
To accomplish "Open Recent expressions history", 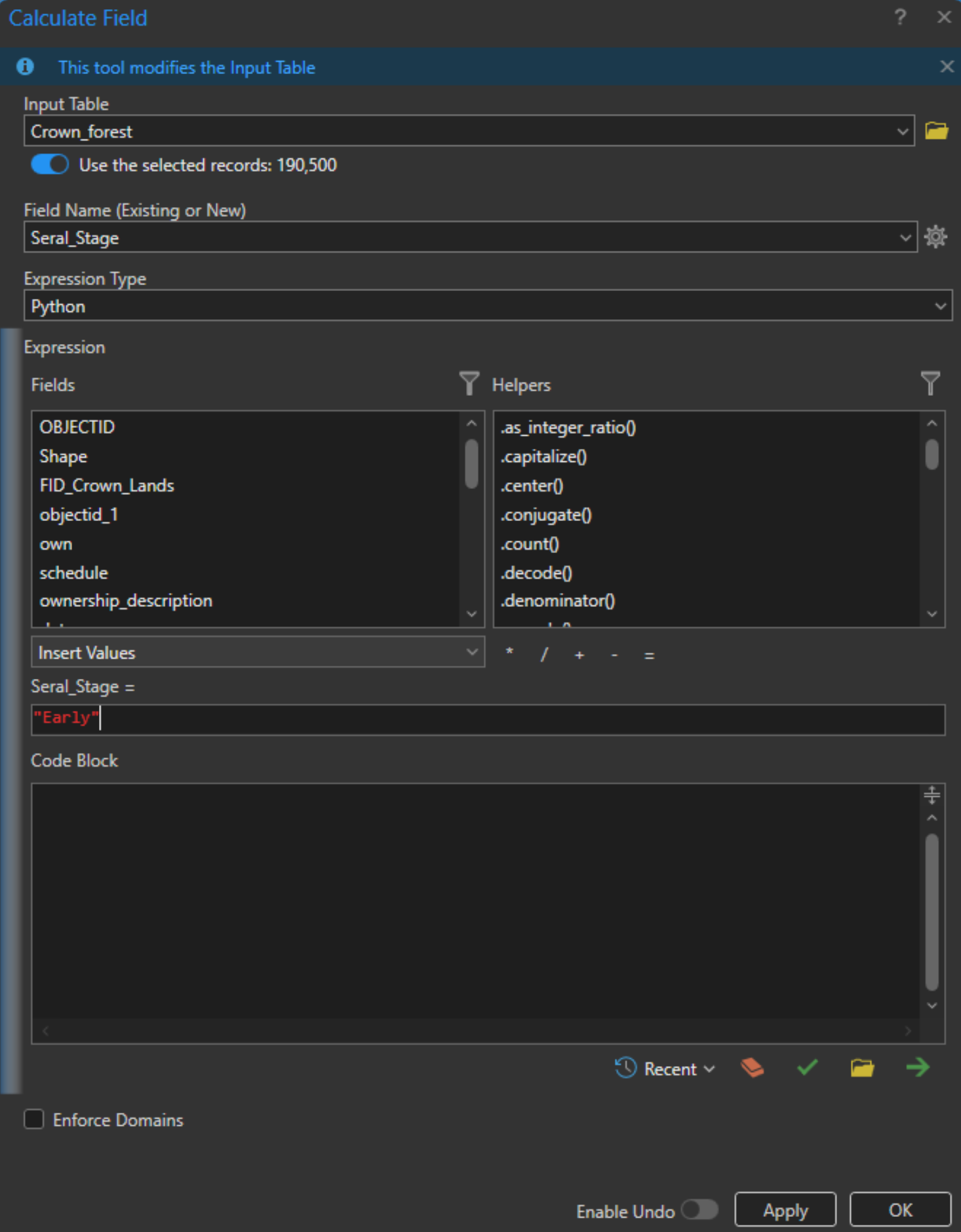I will pos(664,1068).
